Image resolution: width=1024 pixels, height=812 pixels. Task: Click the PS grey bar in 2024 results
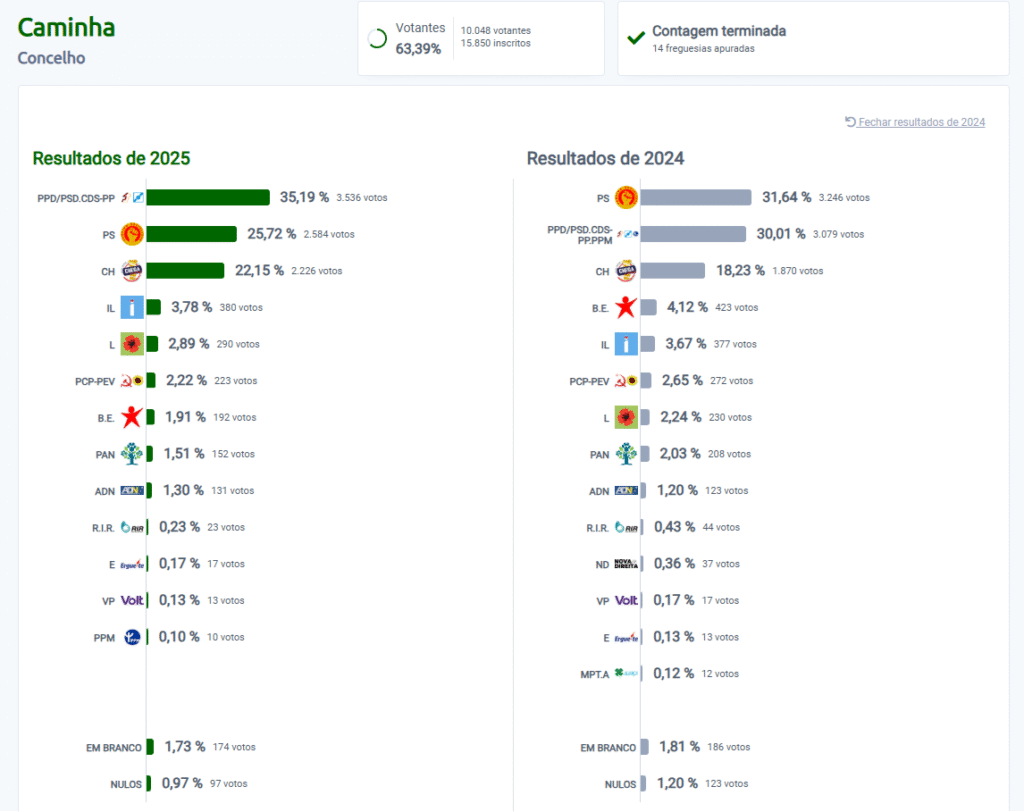click(696, 197)
